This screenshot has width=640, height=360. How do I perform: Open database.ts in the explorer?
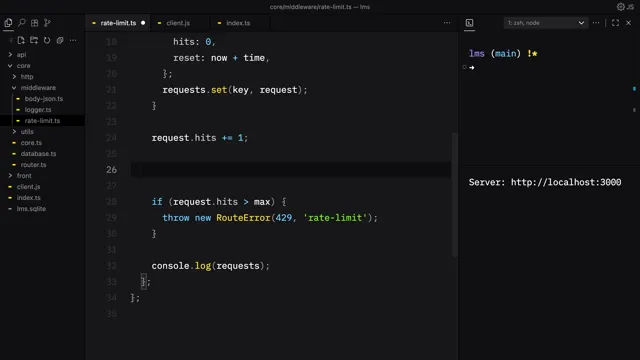(38, 154)
